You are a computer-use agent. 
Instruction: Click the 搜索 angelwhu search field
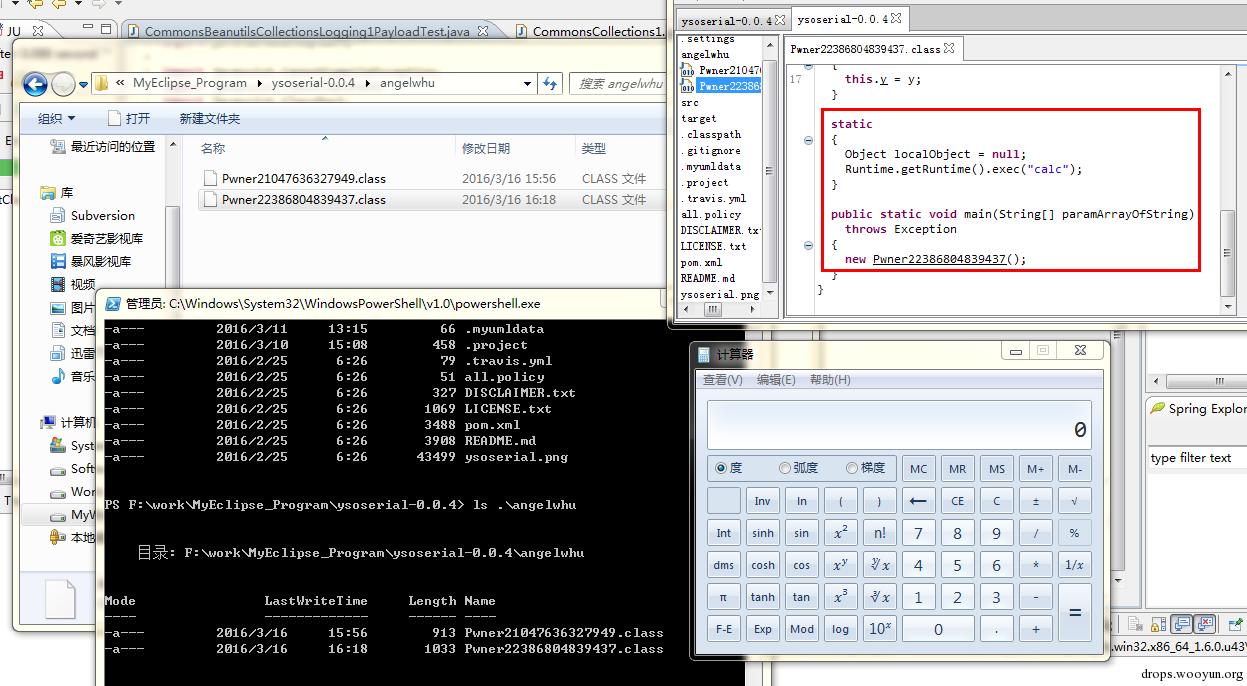tap(618, 84)
